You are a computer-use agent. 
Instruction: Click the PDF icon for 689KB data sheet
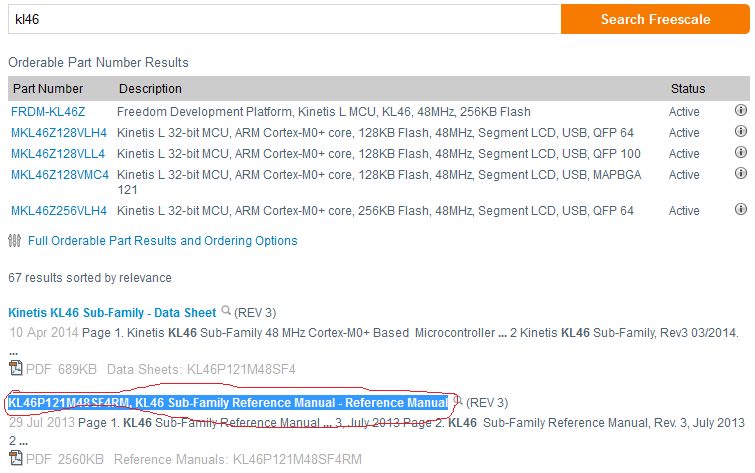tap(16, 368)
